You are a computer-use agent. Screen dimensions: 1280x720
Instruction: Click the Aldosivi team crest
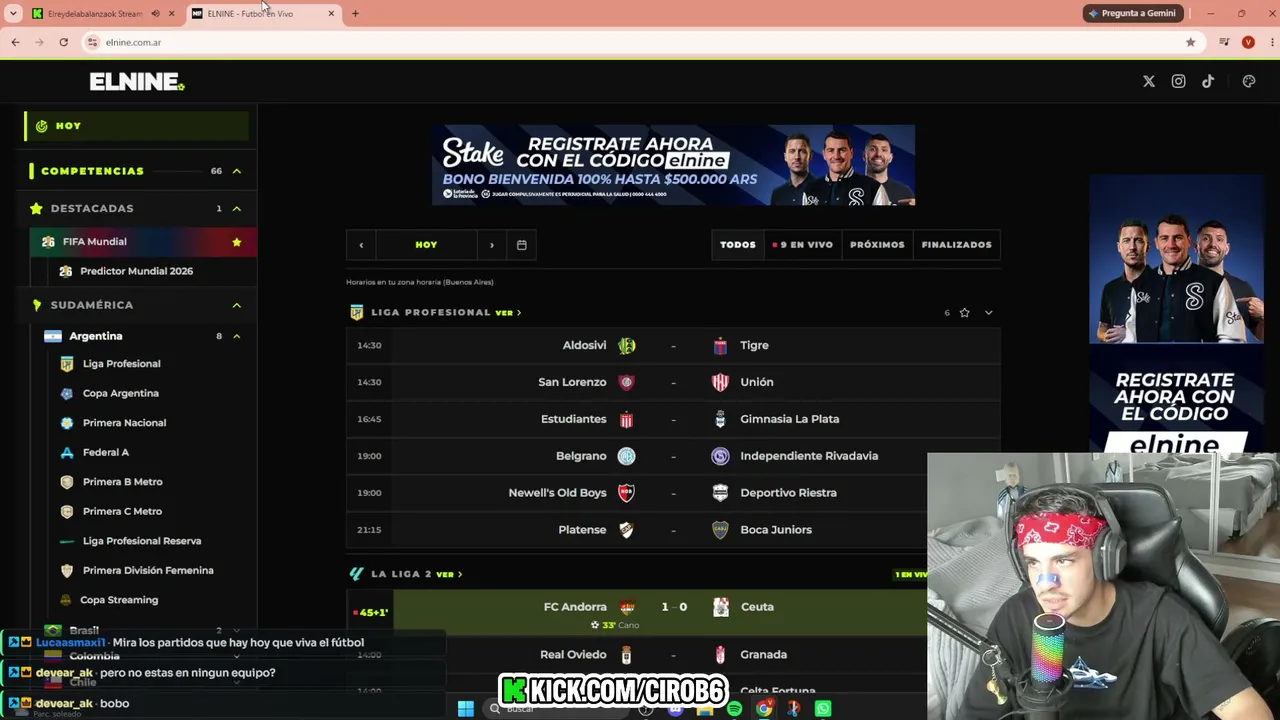[627, 346]
